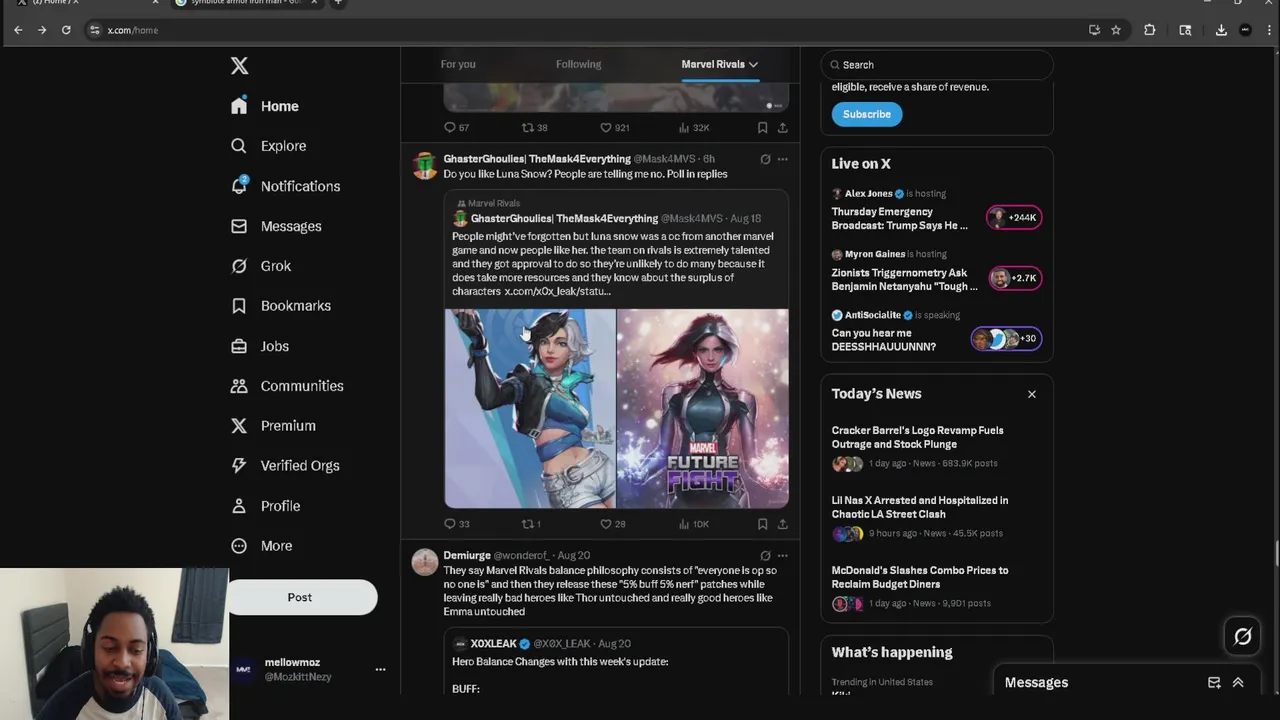The width and height of the screenshot is (1280, 720).
Task: Reload the page in the browser
Action: 66,30
